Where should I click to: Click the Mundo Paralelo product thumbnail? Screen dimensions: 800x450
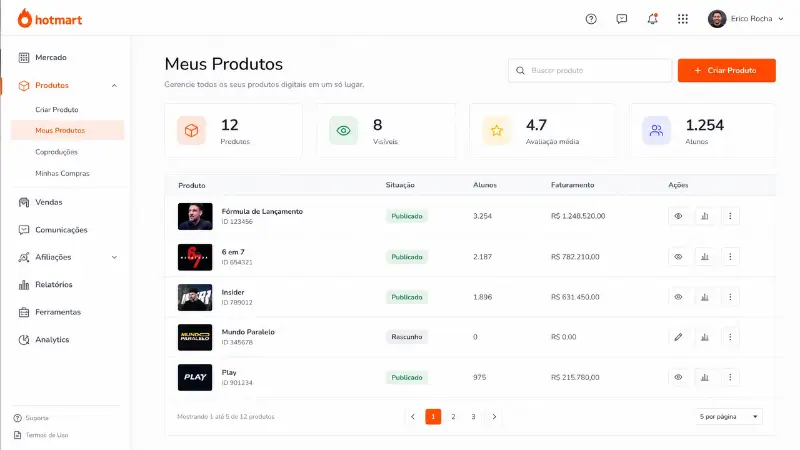click(195, 337)
